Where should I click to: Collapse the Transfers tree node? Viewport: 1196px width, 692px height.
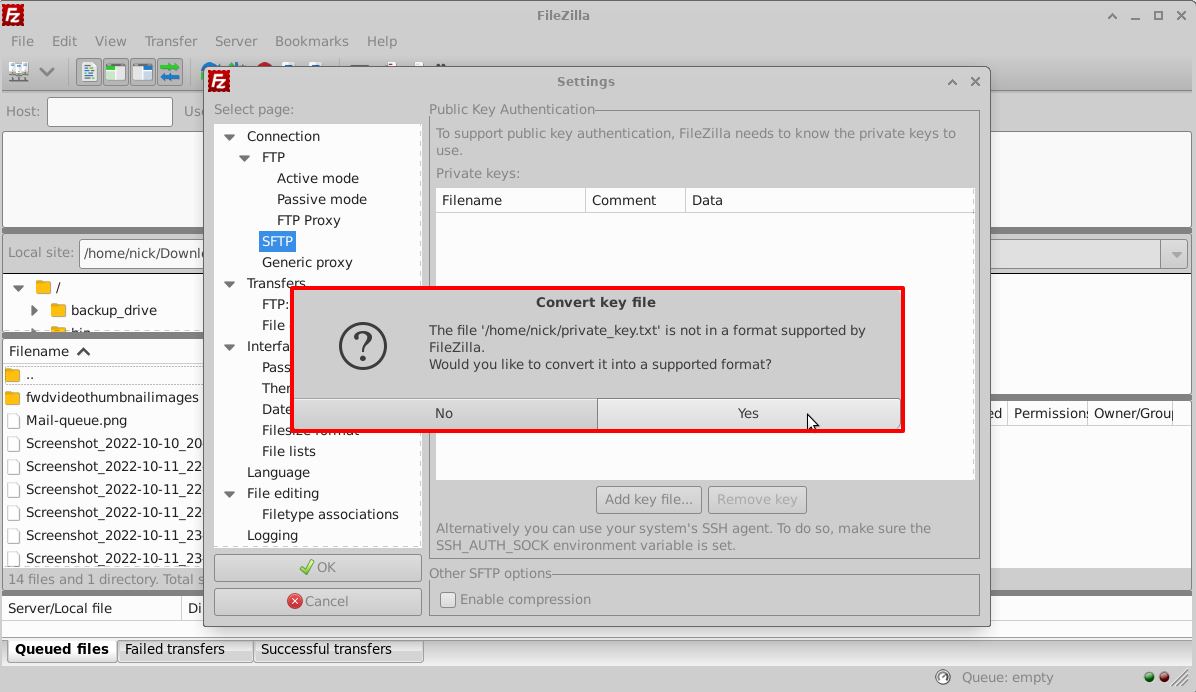click(x=230, y=284)
